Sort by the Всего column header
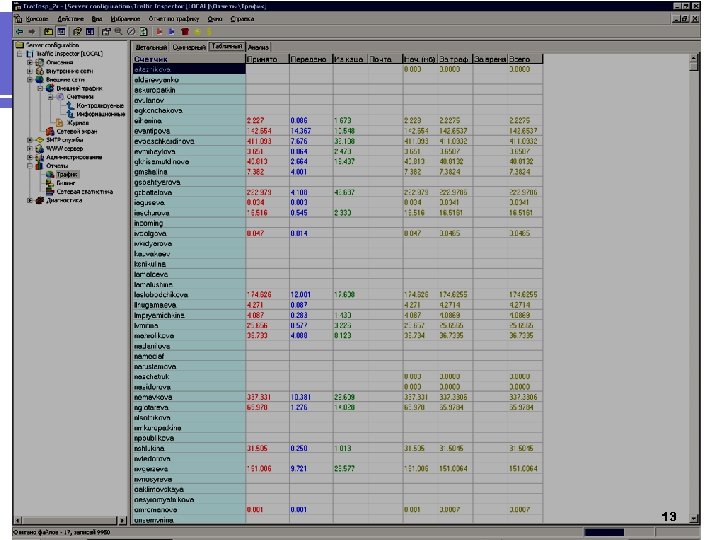The height and width of the screenshot is (540, 720). click(x=525, y=59)
